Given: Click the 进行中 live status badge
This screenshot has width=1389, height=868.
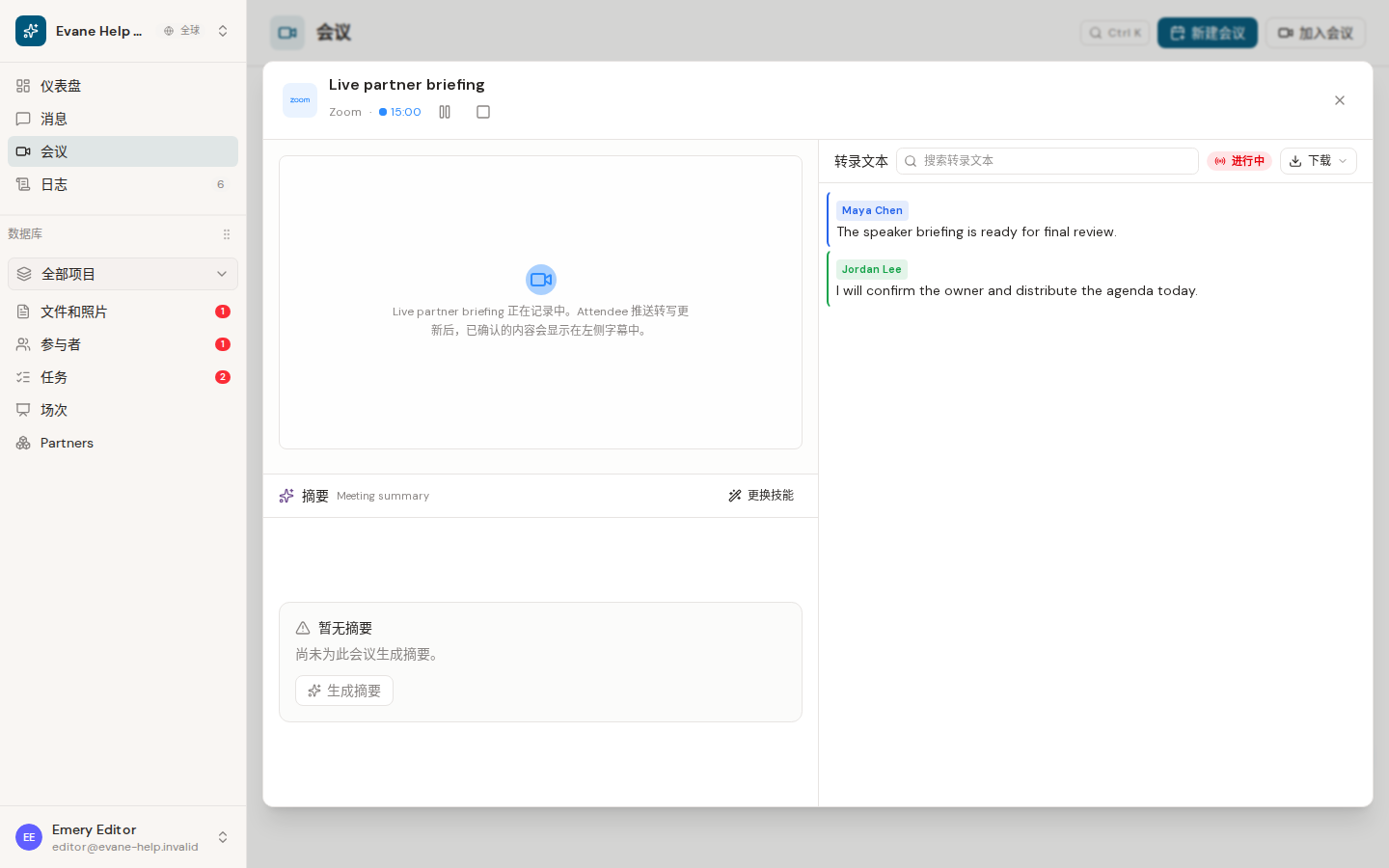Looking at the screenshot, I should point(1239,161).
